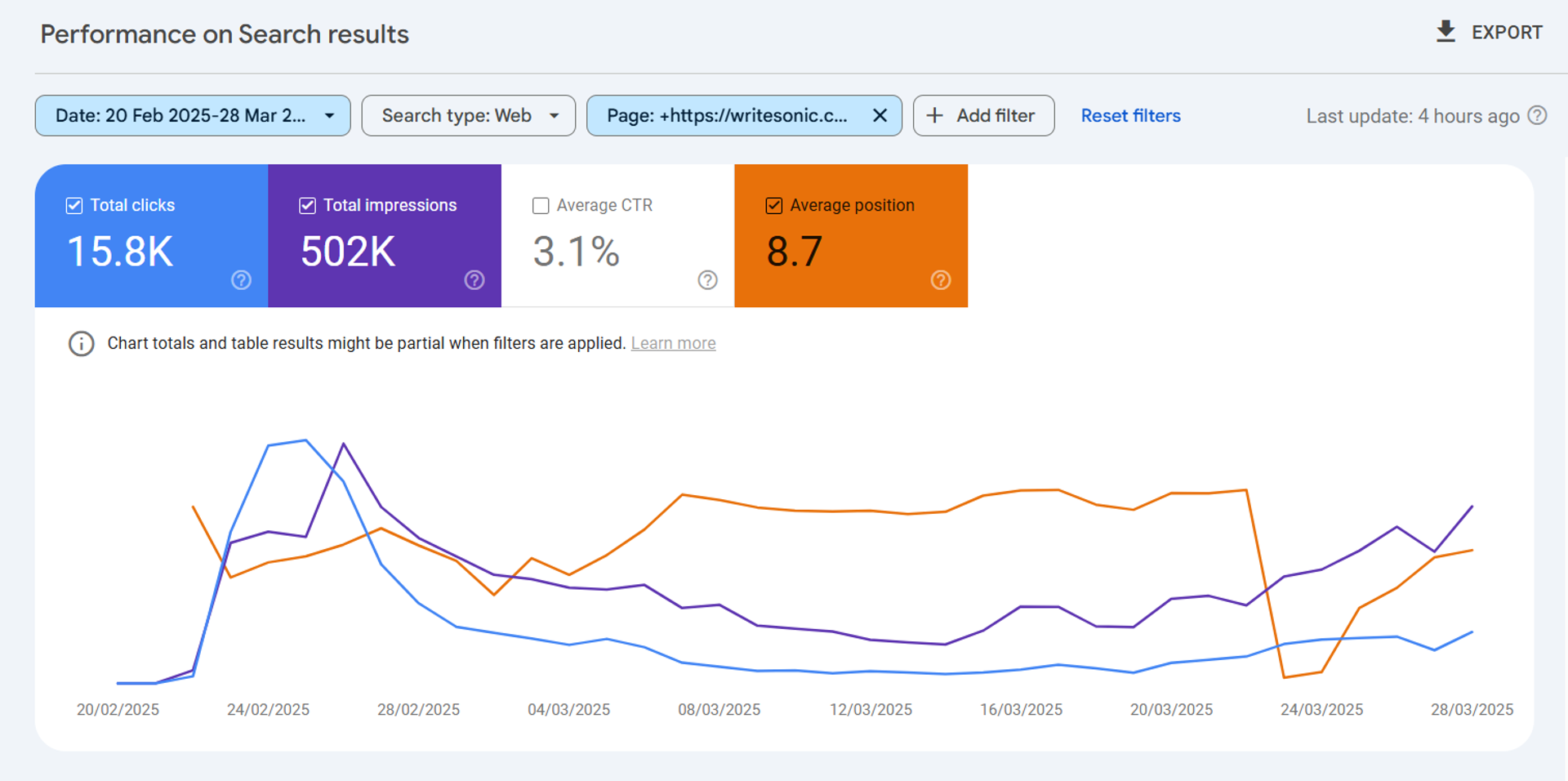Click the 16/03/2025 axis label
The height and width of the screenshot is (781, 1568).
(x=1021, y=709)
